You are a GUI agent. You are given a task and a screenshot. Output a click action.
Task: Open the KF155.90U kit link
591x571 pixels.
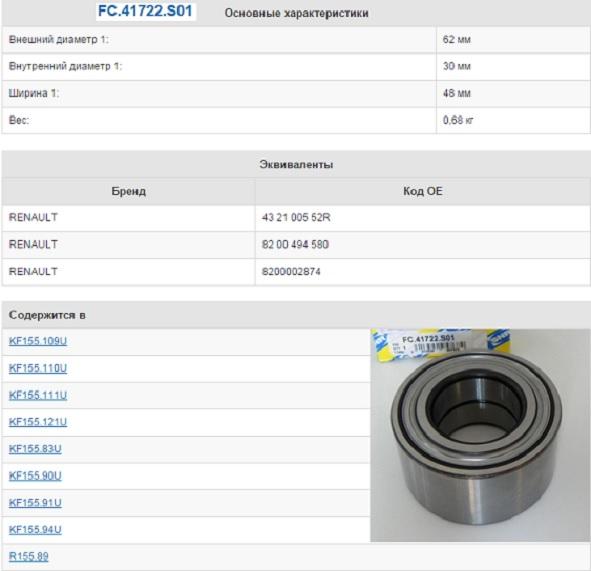point(35,476)
